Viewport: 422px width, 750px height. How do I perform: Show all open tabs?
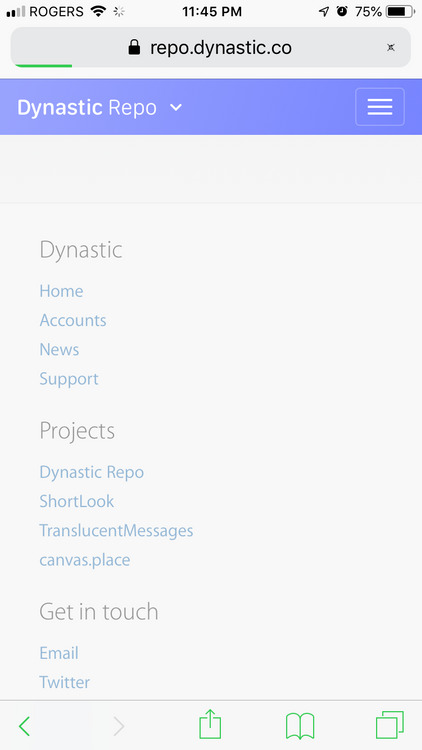click(x=390, y=725)
